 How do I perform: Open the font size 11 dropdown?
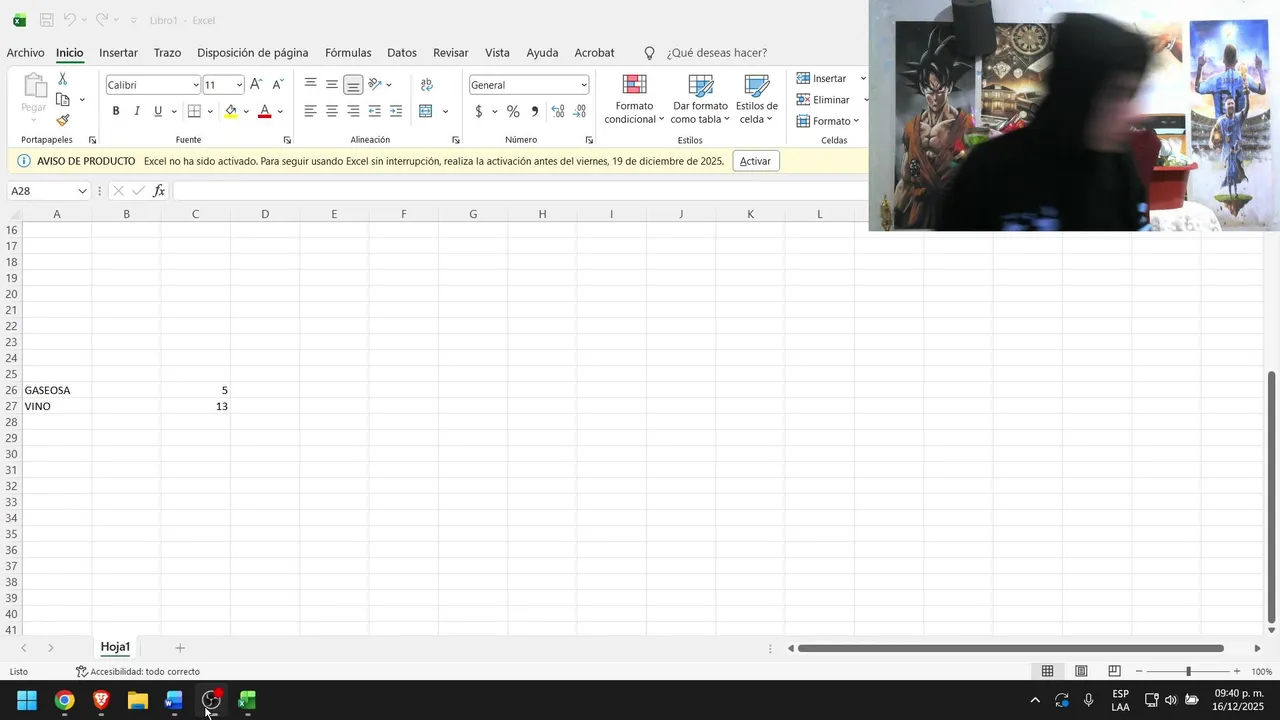[x=239, y=85]
